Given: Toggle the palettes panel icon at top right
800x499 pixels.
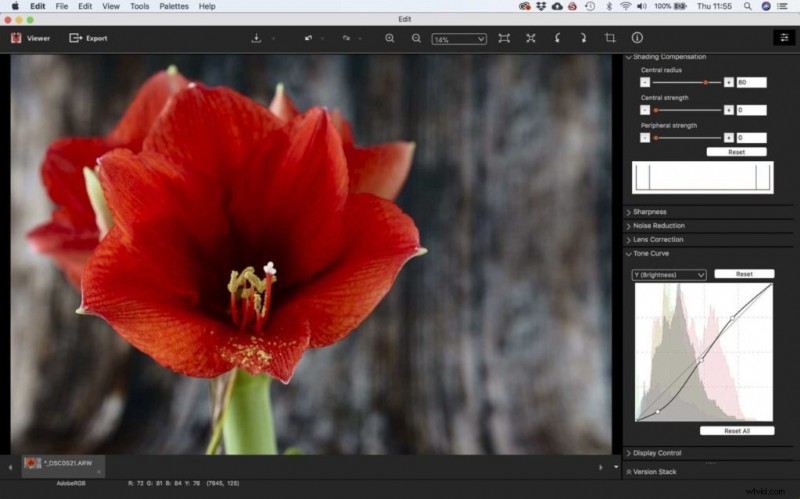Looking at the screenshot, I should click(x=784, y=38).
